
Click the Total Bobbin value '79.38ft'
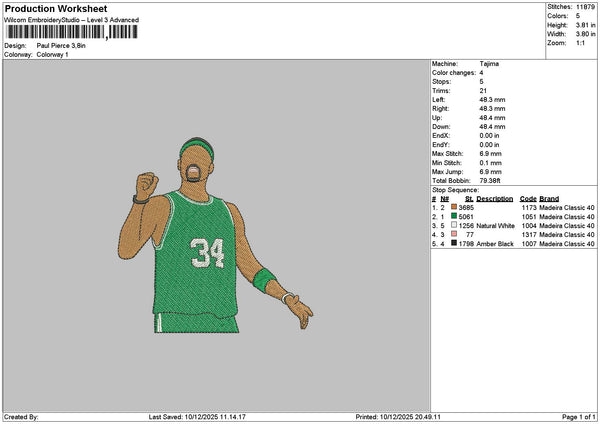(x=490, y=181)
